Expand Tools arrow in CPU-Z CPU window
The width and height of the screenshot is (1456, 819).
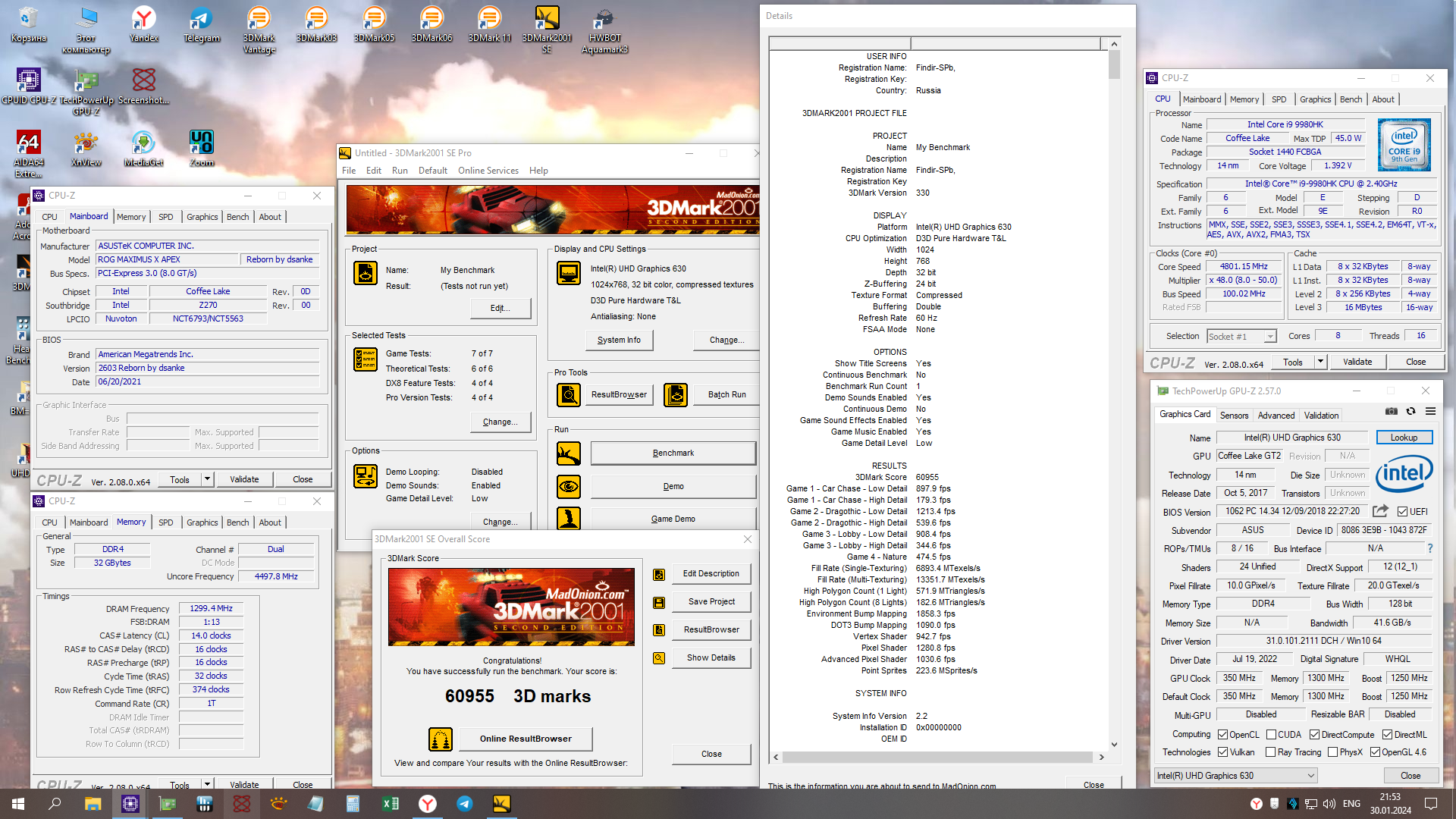[x=1320, y=362]
